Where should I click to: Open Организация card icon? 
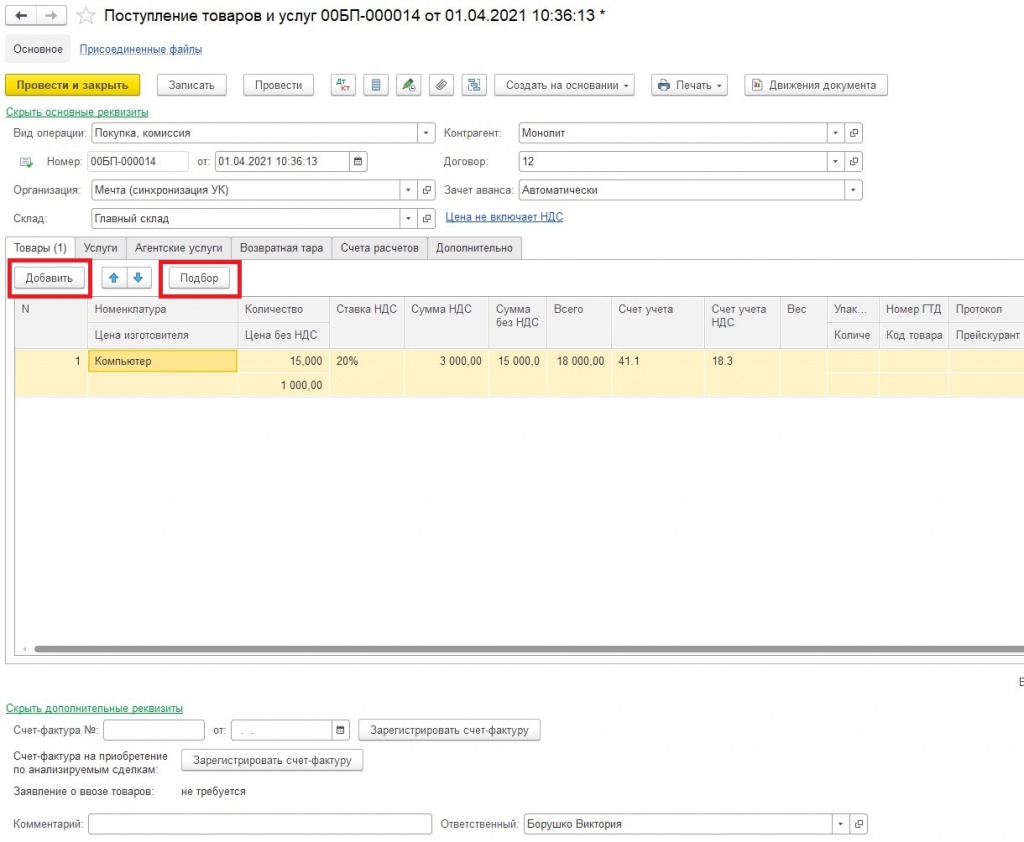[426, 190]
